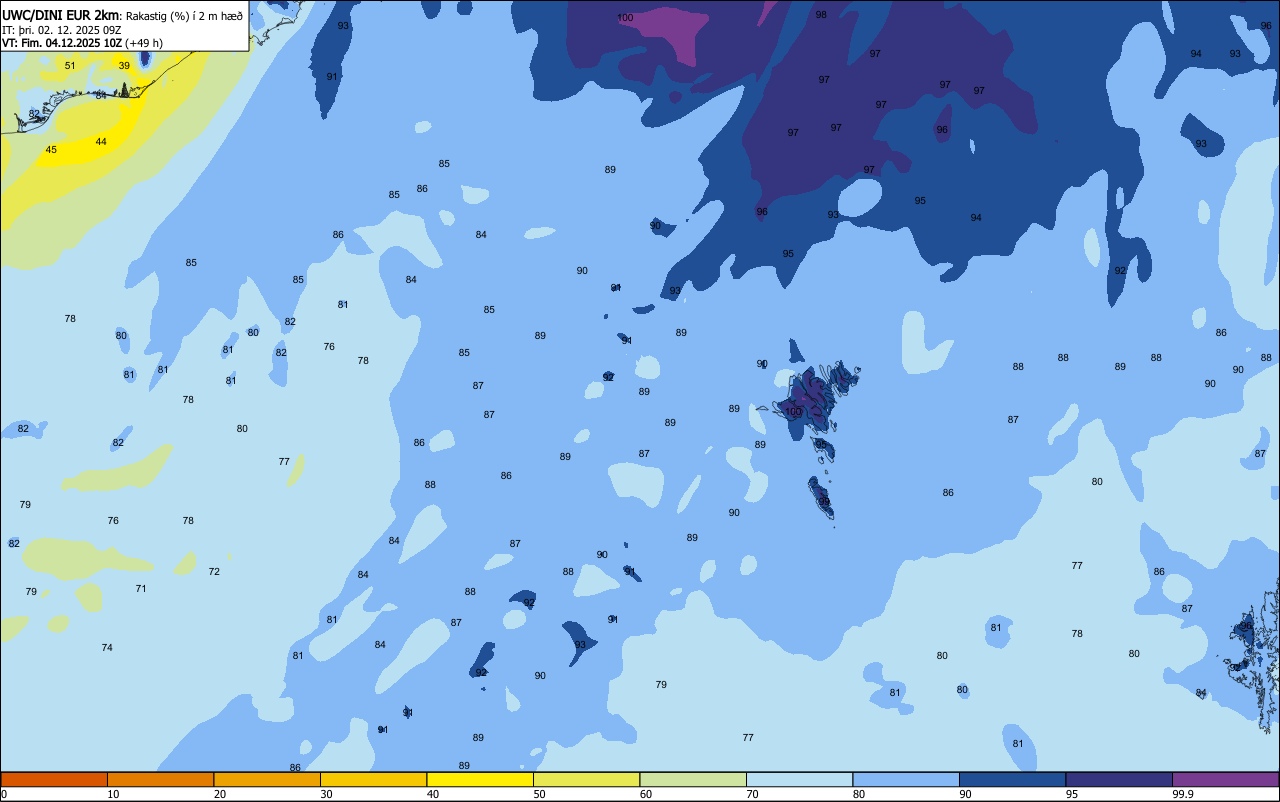Click the '10' legend tick label
Screen dimensions: 1280x802
pyautogui.click(x=113, y=794)
